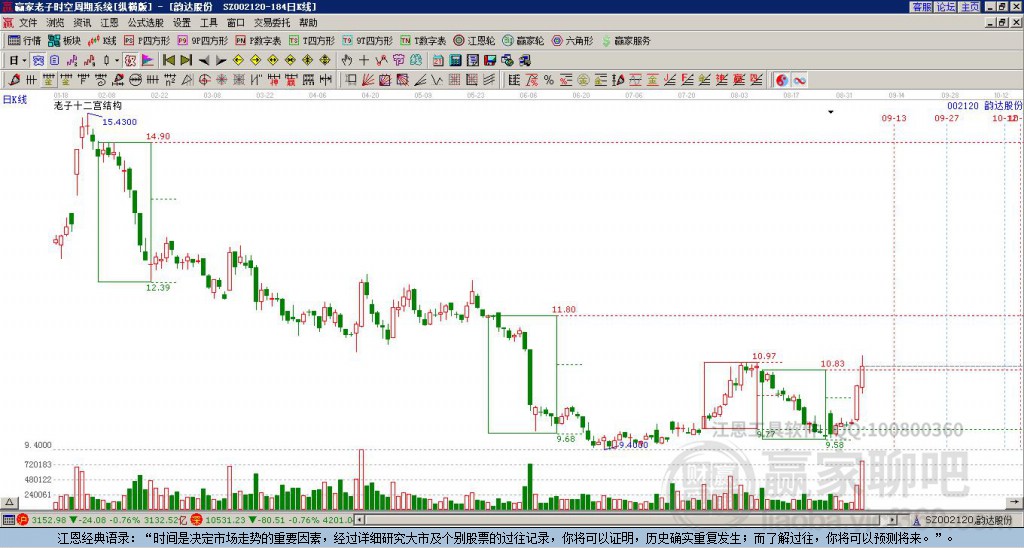Select the circled-minus drawing tool
Screen dimensions: 1024x548
pos(135,80)
